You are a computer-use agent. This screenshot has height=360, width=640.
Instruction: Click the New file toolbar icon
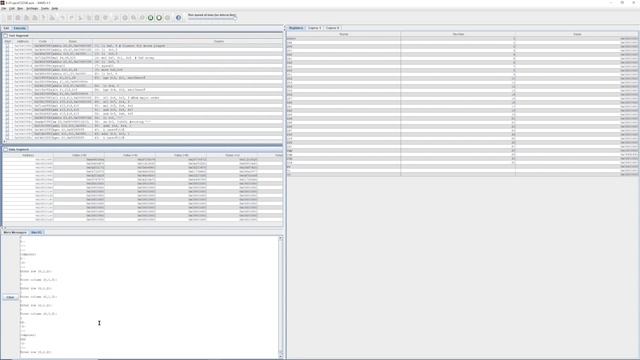[x=9, y=18]
